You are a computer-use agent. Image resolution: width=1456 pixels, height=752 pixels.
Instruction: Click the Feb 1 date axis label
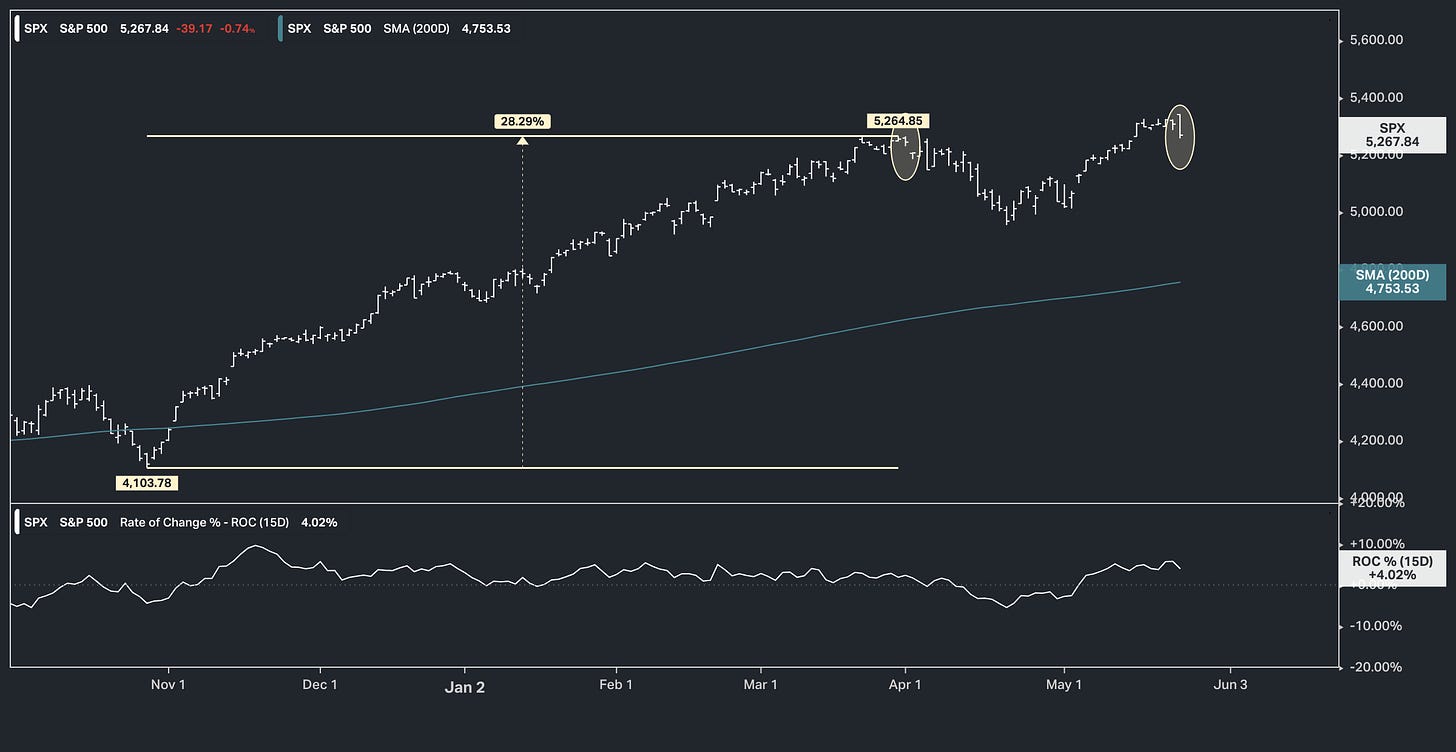pos(616,685)
